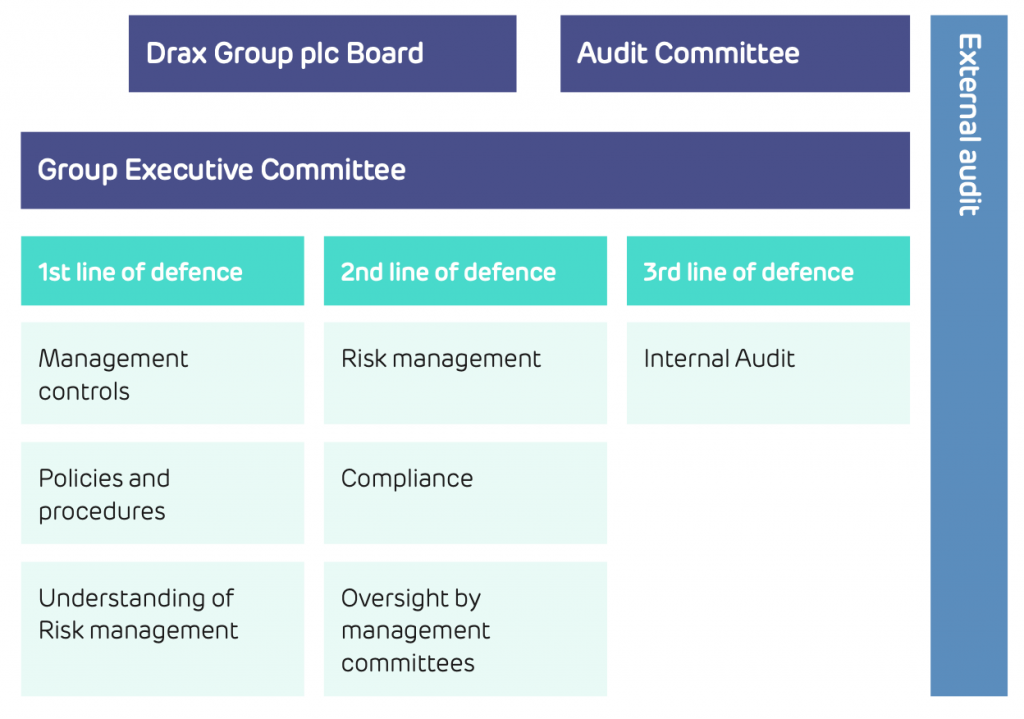This screenshot has height=719, width=1024.
Task: Select Oversight by management committees cell
Action: click(x=465, y=628)
